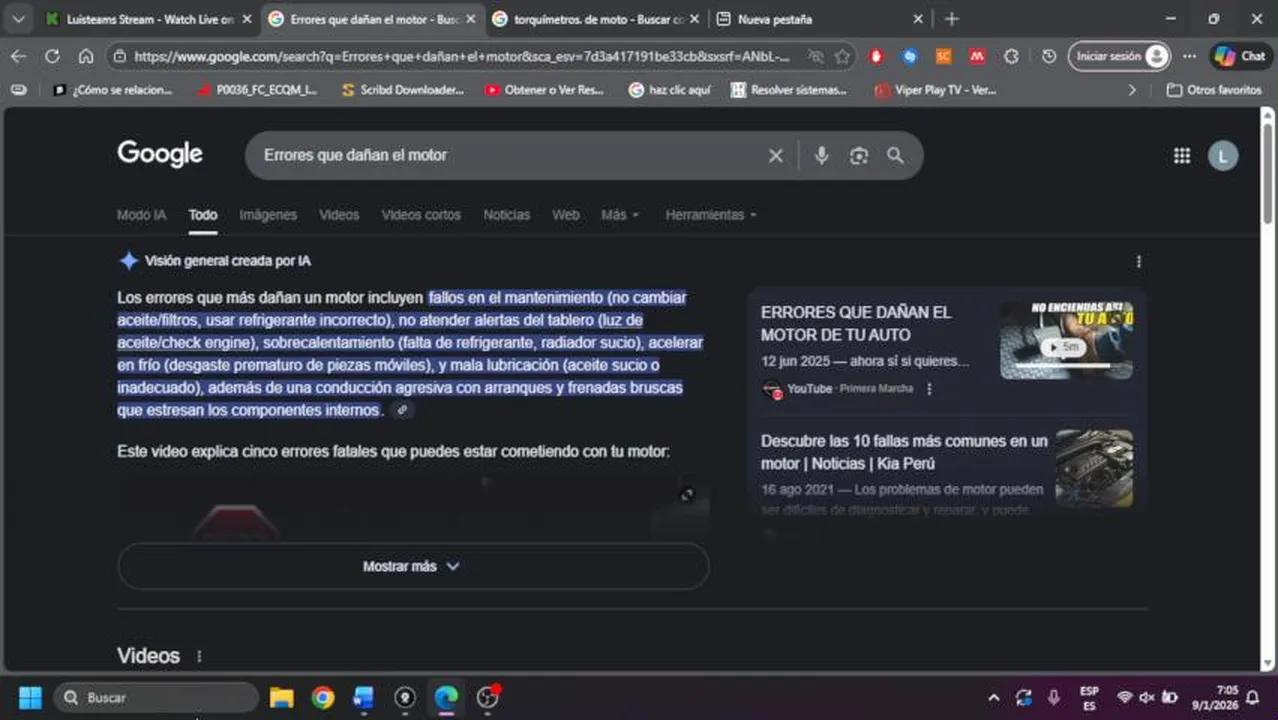Select the Videos search tab

[x=339, y=215]
